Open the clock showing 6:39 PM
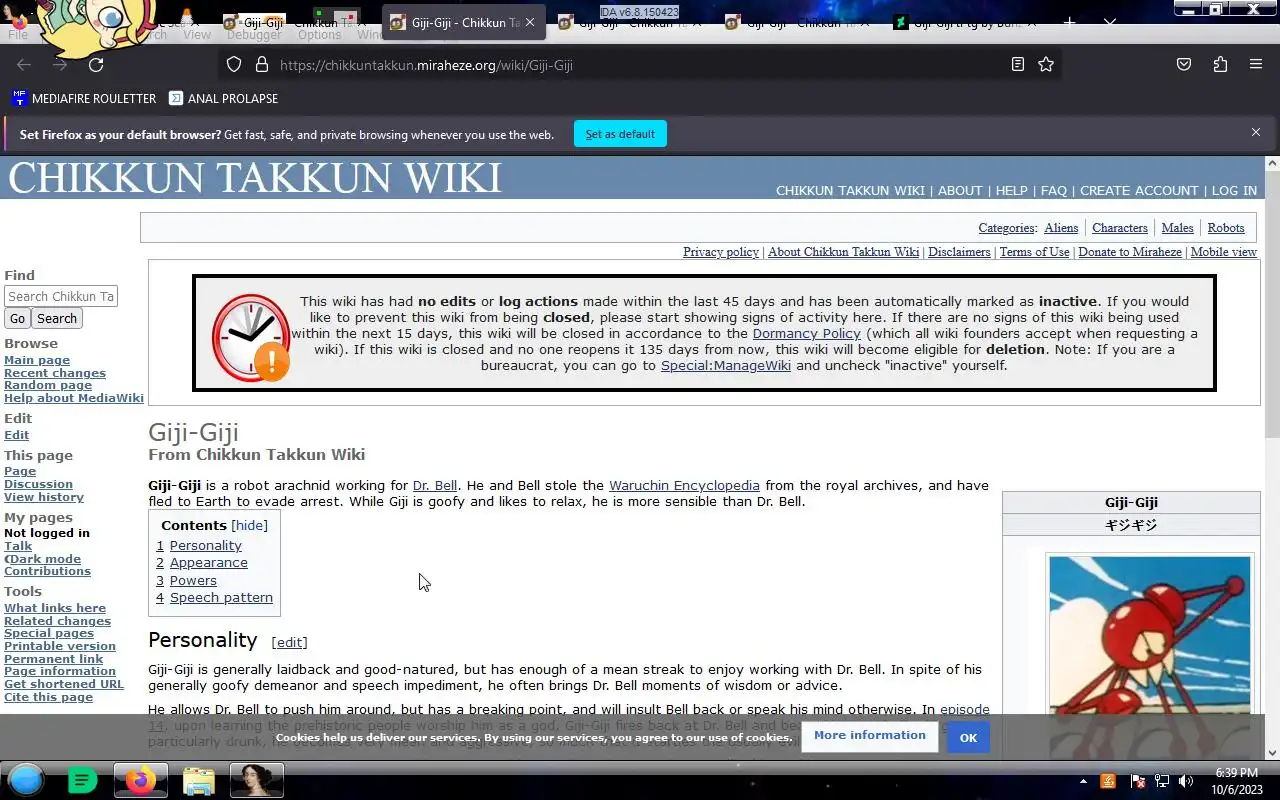 click(x=1236, y=781)
